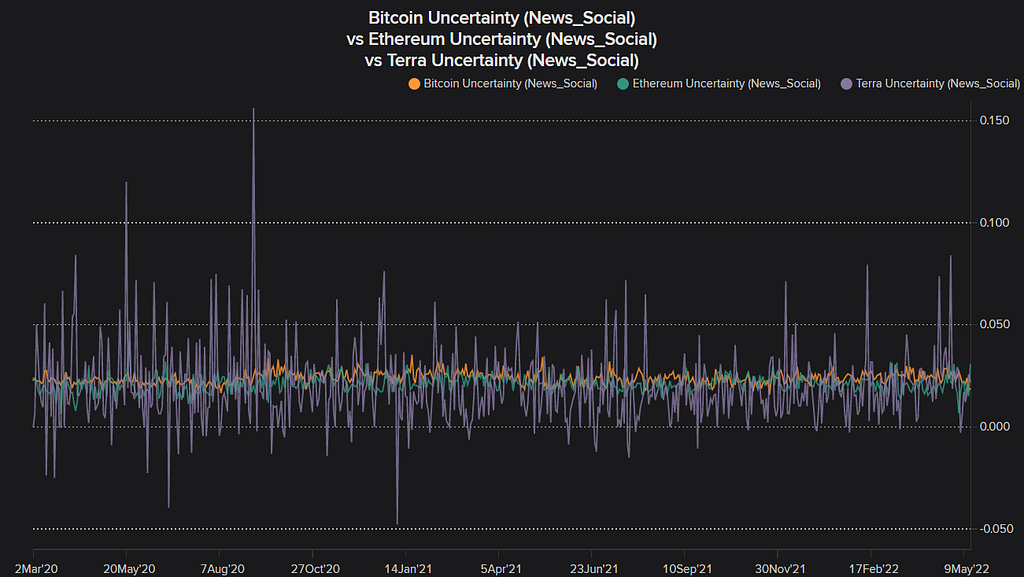Click the 9May'22 x-axis date label
The image size is (1024, 577).
point(967,569)
